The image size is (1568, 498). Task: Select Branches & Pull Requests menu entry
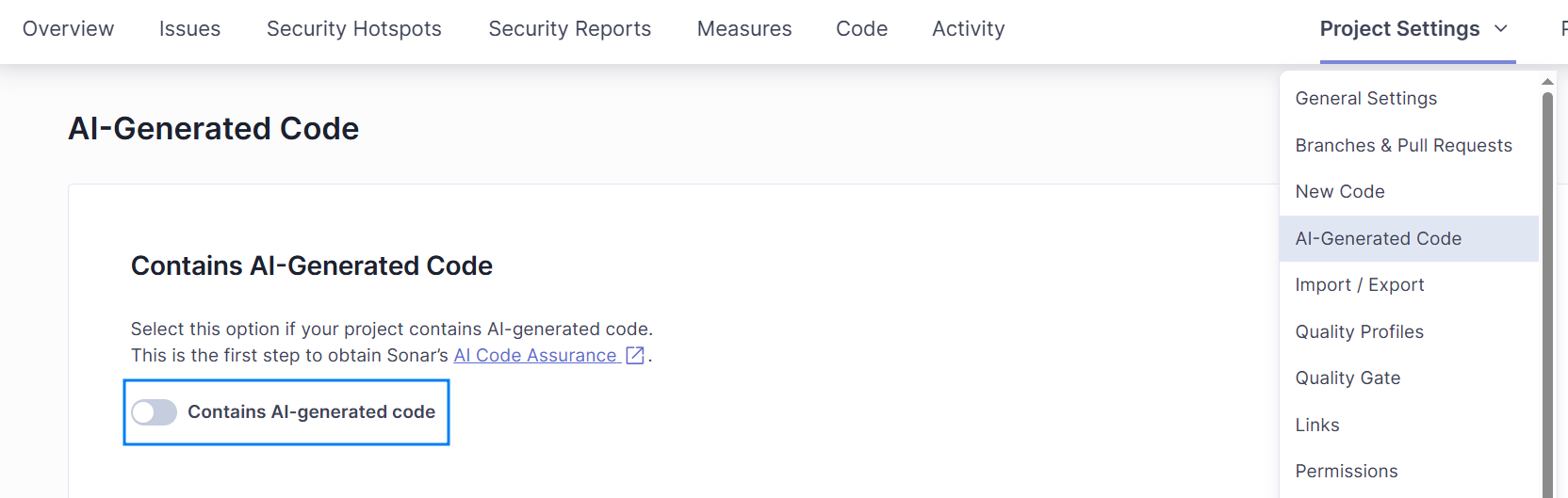(x=1403, y=146)
